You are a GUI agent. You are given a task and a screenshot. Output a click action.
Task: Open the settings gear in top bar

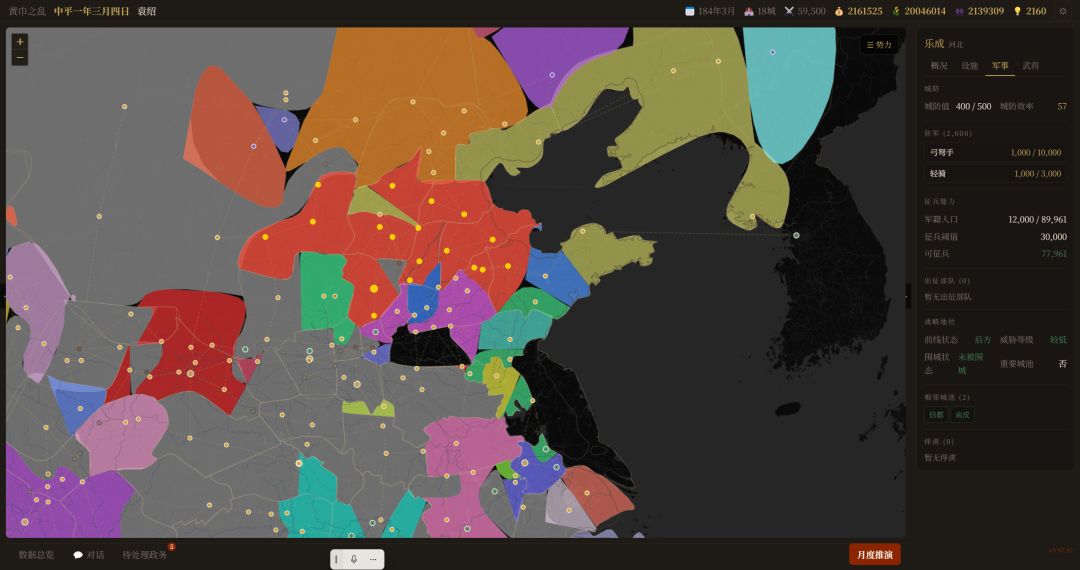pos(1063,11)
